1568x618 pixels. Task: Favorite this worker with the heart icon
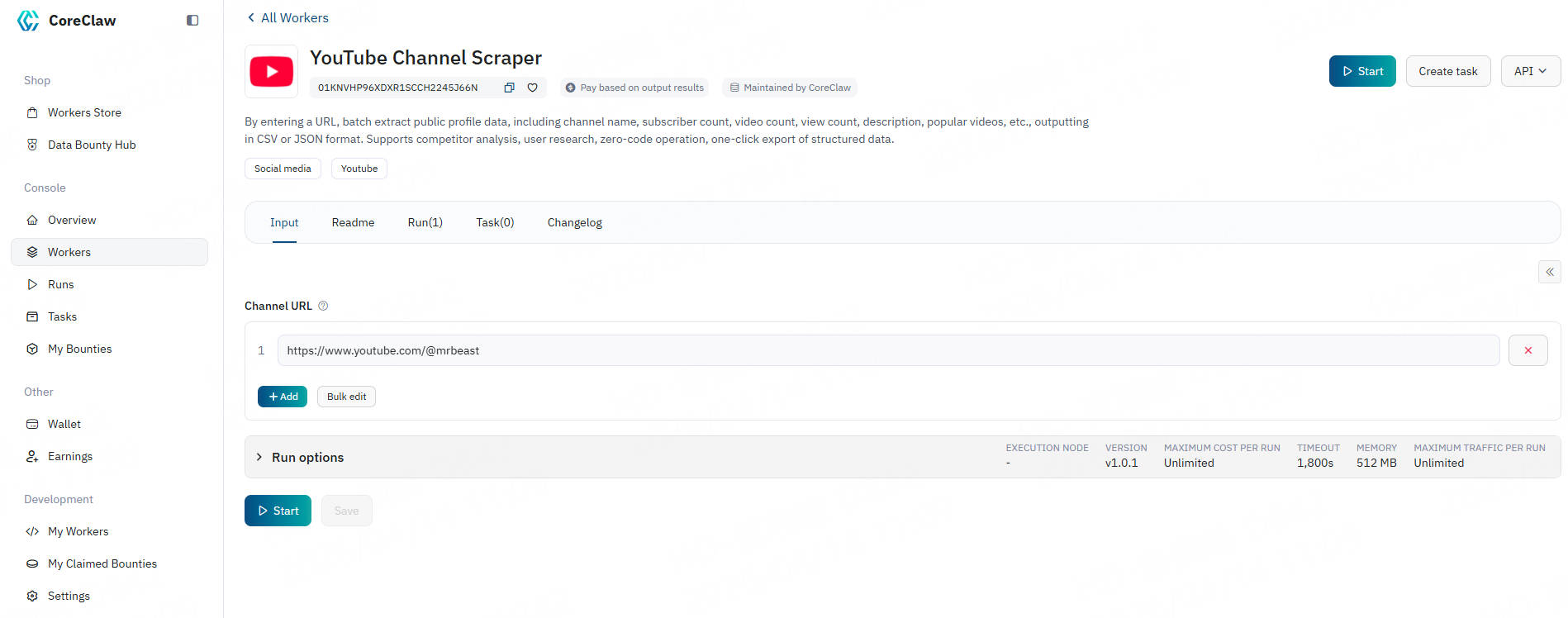click(533, 88)
